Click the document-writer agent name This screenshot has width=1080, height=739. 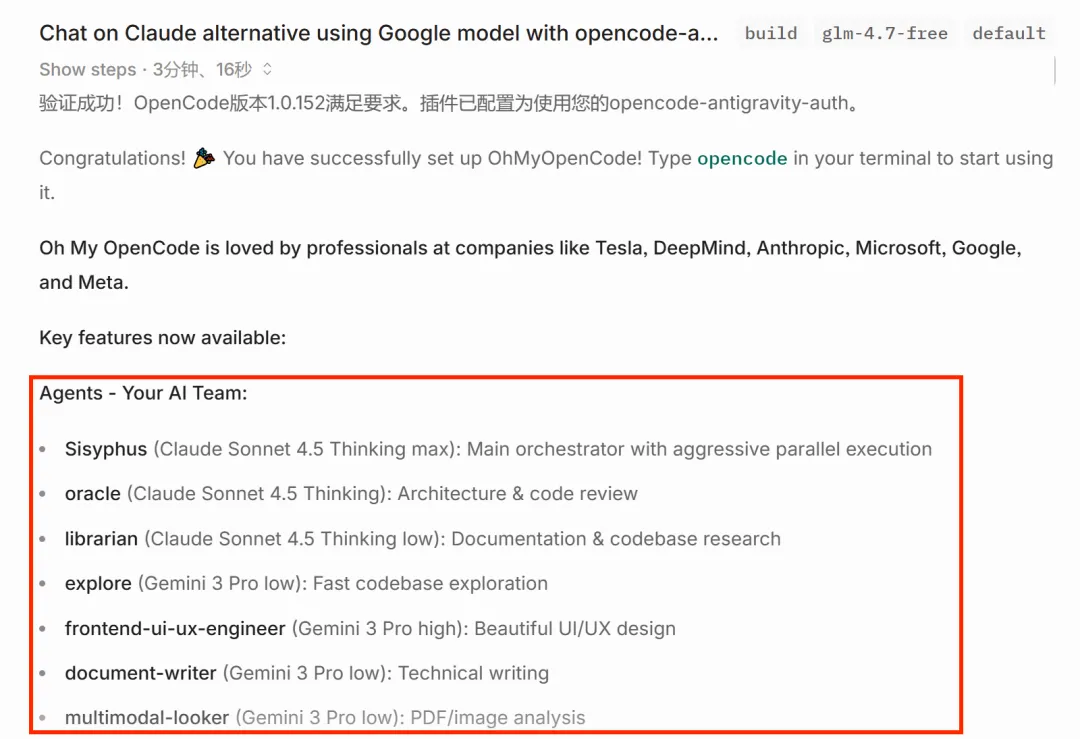[x=140, y=673]
